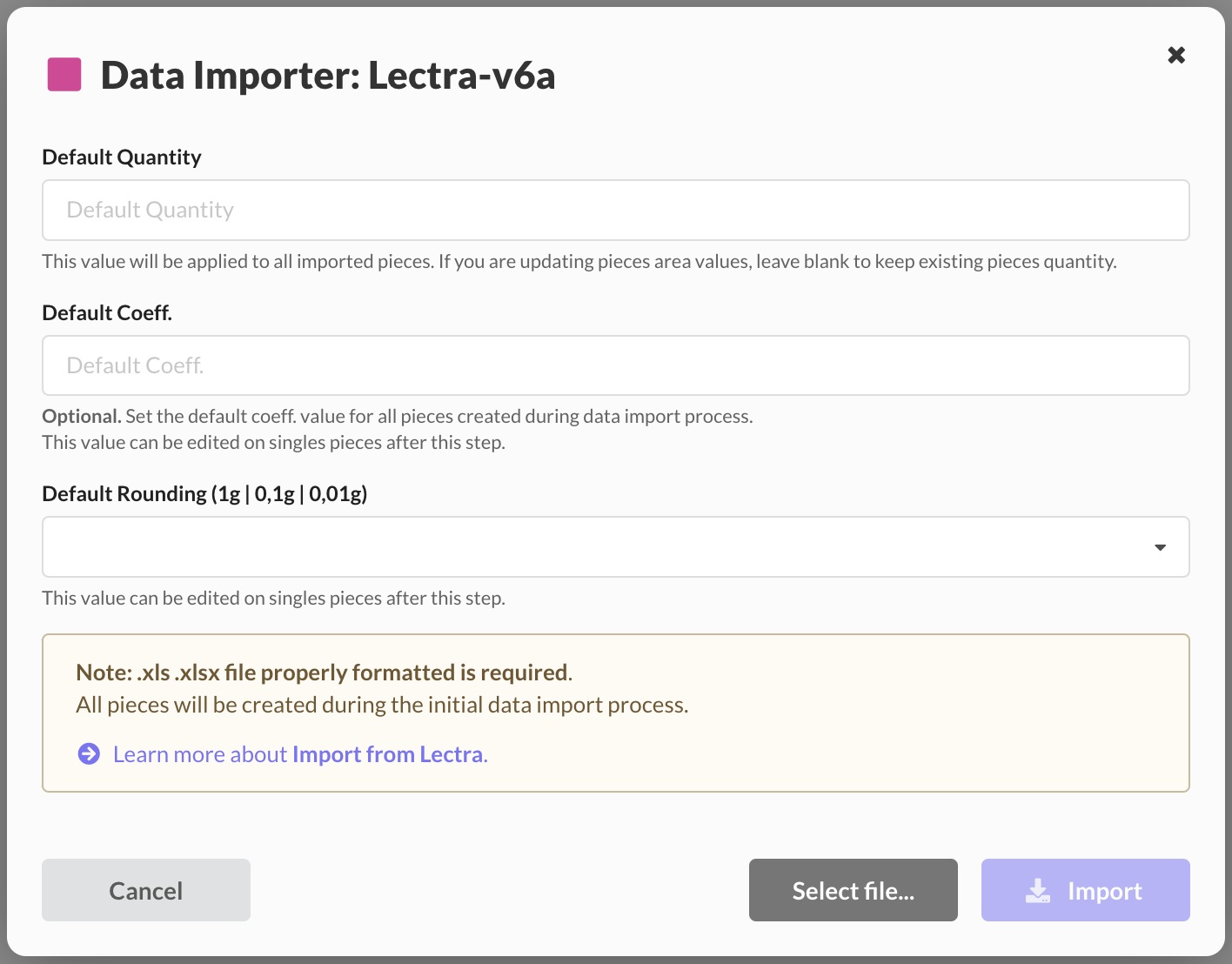
Task: Click the circled arrow icon beside Learn more
Action: tap(89, 754)
